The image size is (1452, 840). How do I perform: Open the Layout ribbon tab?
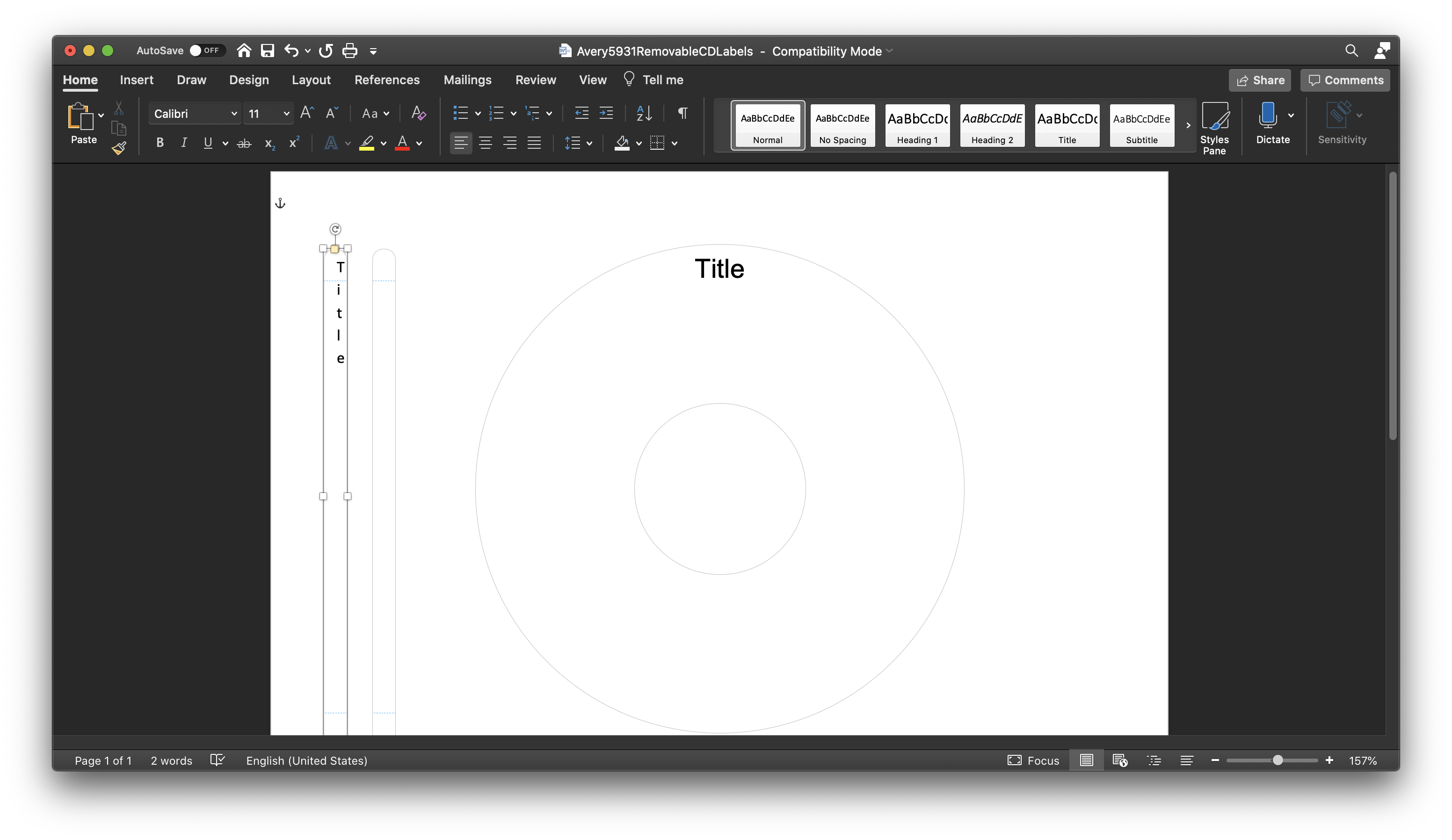coord(311,80)
